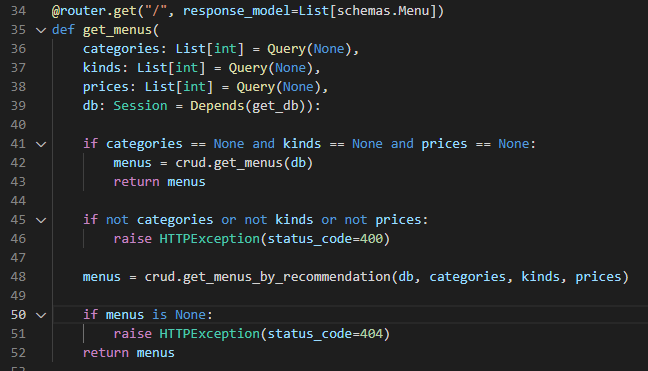The width and height of the screenshot is (648, 371).
Task: Collapse the fold arrow on line 50
Action: pyautogui.click(x=41, y=315)
